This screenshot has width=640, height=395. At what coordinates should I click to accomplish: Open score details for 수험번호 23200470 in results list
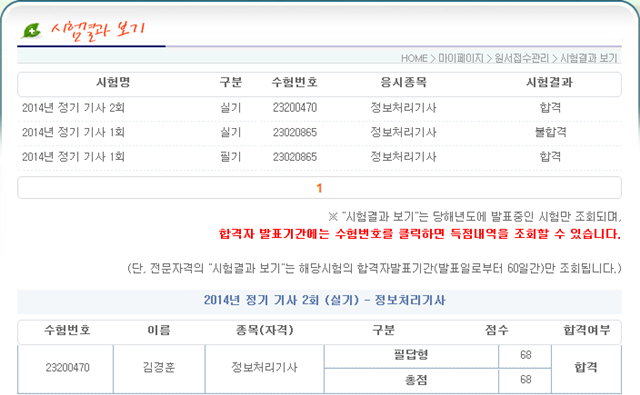coord(295,108)
